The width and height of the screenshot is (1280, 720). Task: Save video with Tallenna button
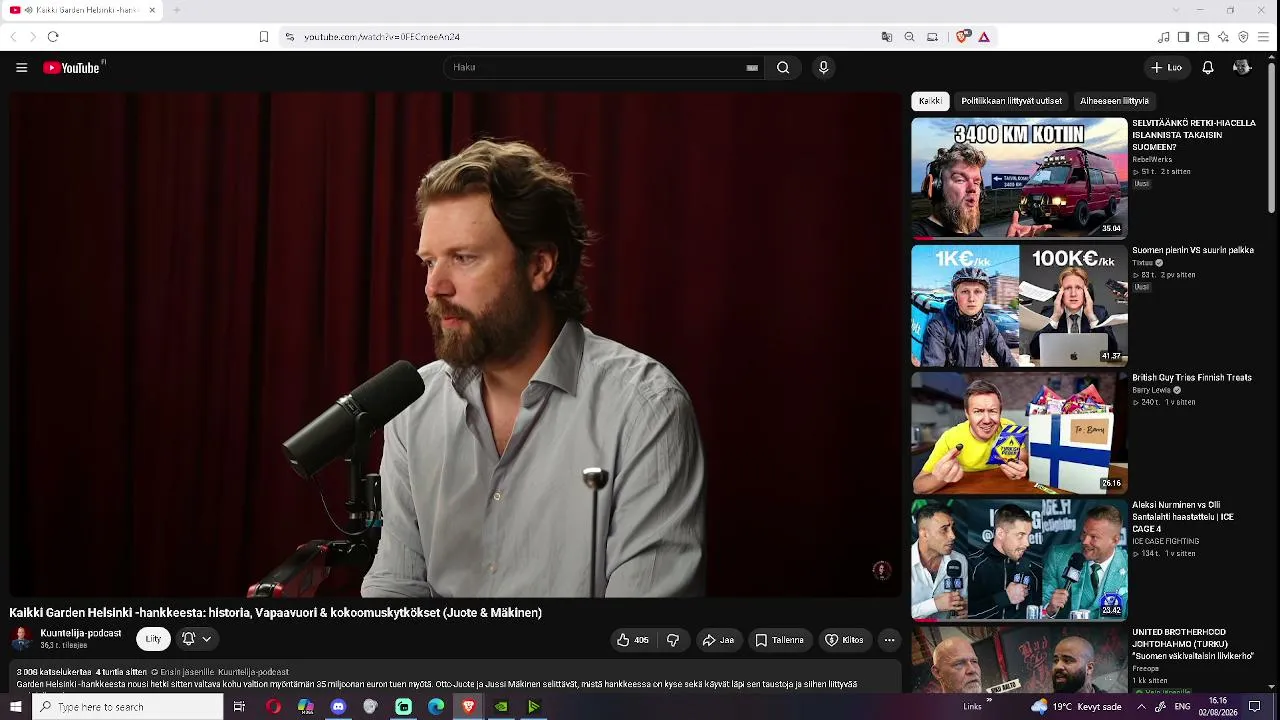[x=780, y=640]
